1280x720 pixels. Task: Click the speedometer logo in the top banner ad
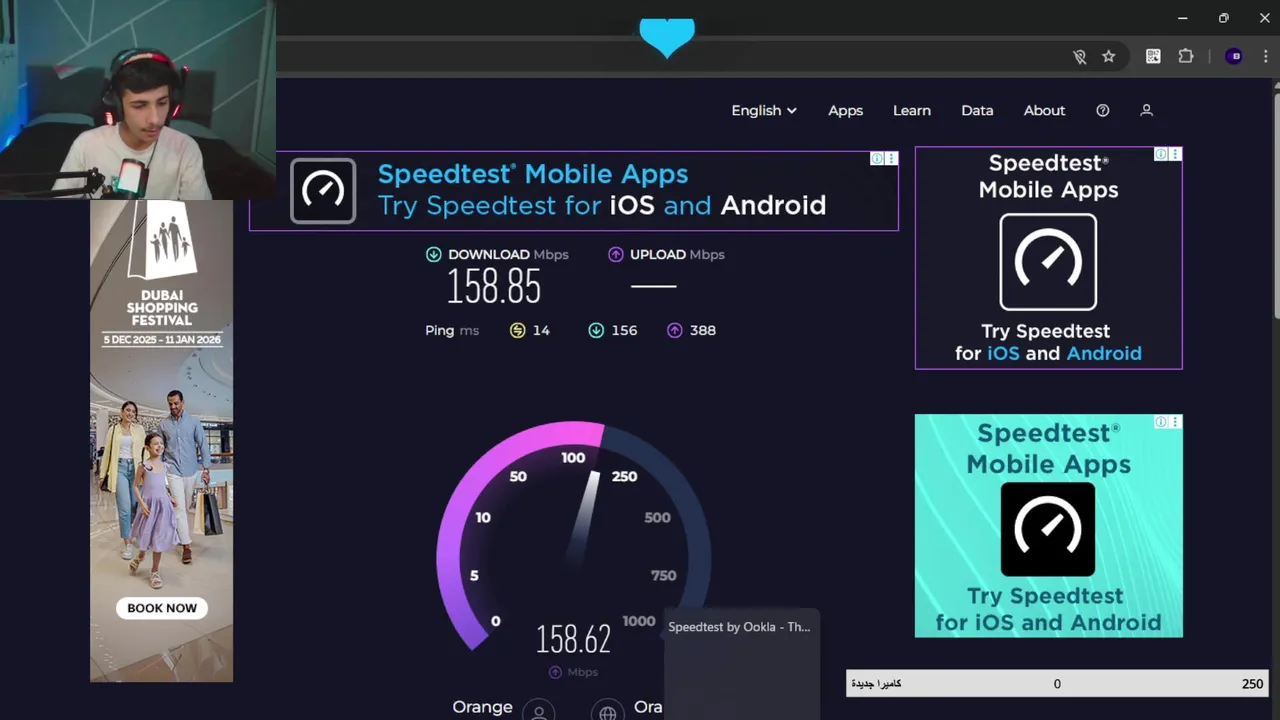[323, 190]
